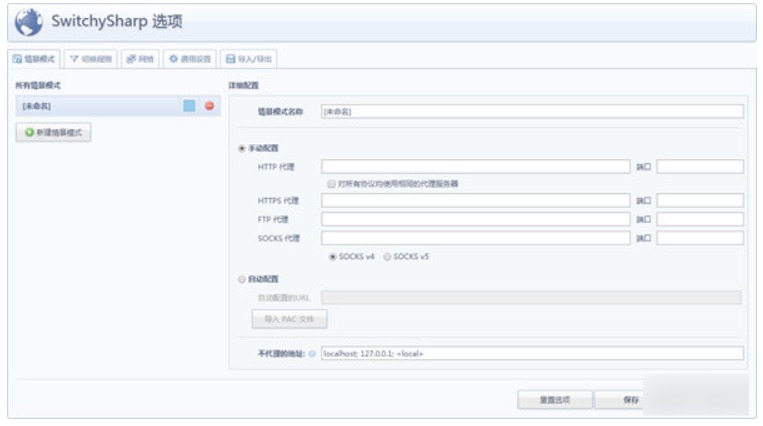Click the SOCKS 代理 port field
Screen dimensions: 763x426
coord(700,238)
